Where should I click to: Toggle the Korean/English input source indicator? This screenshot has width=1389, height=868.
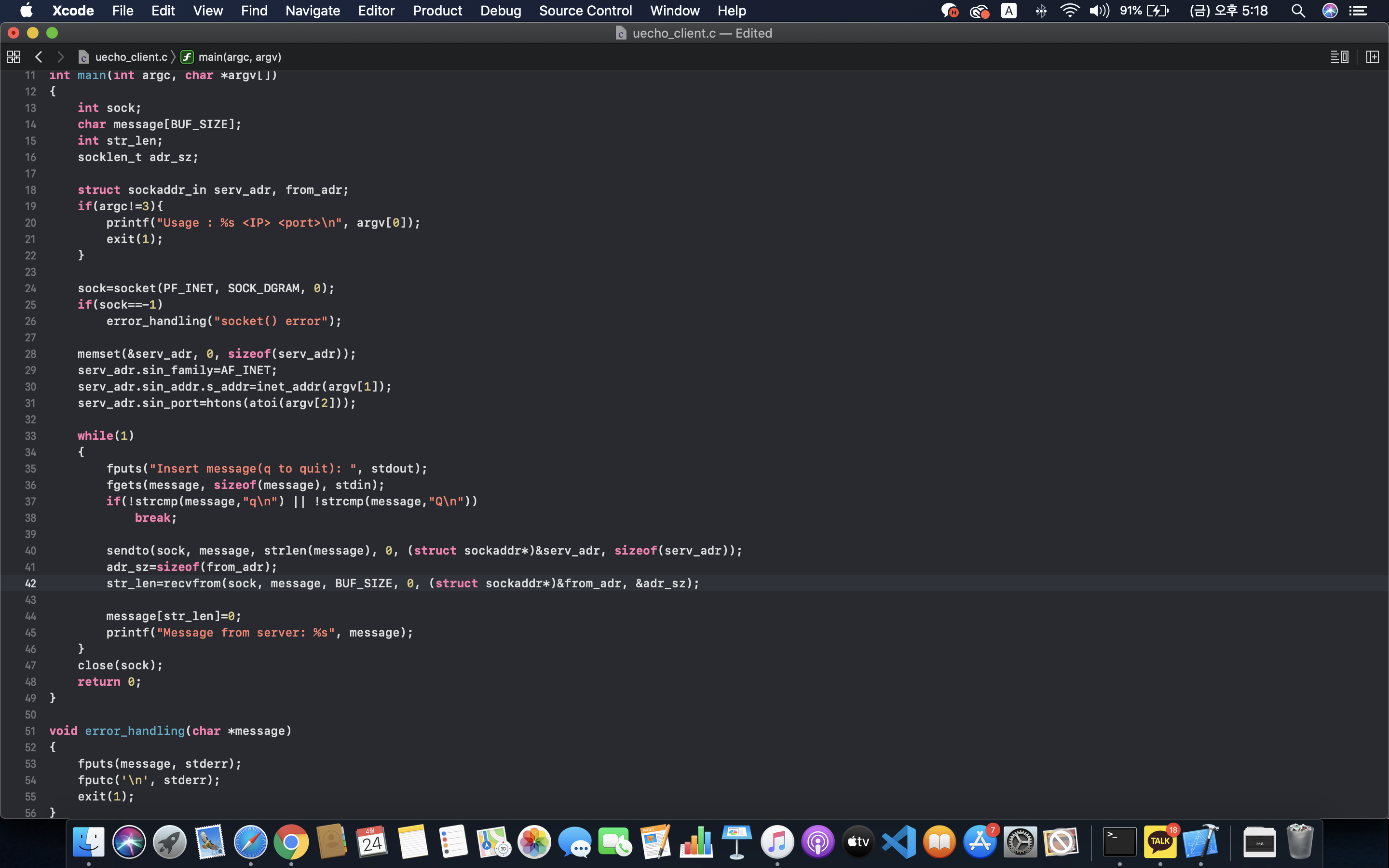tap(1008, 11)
